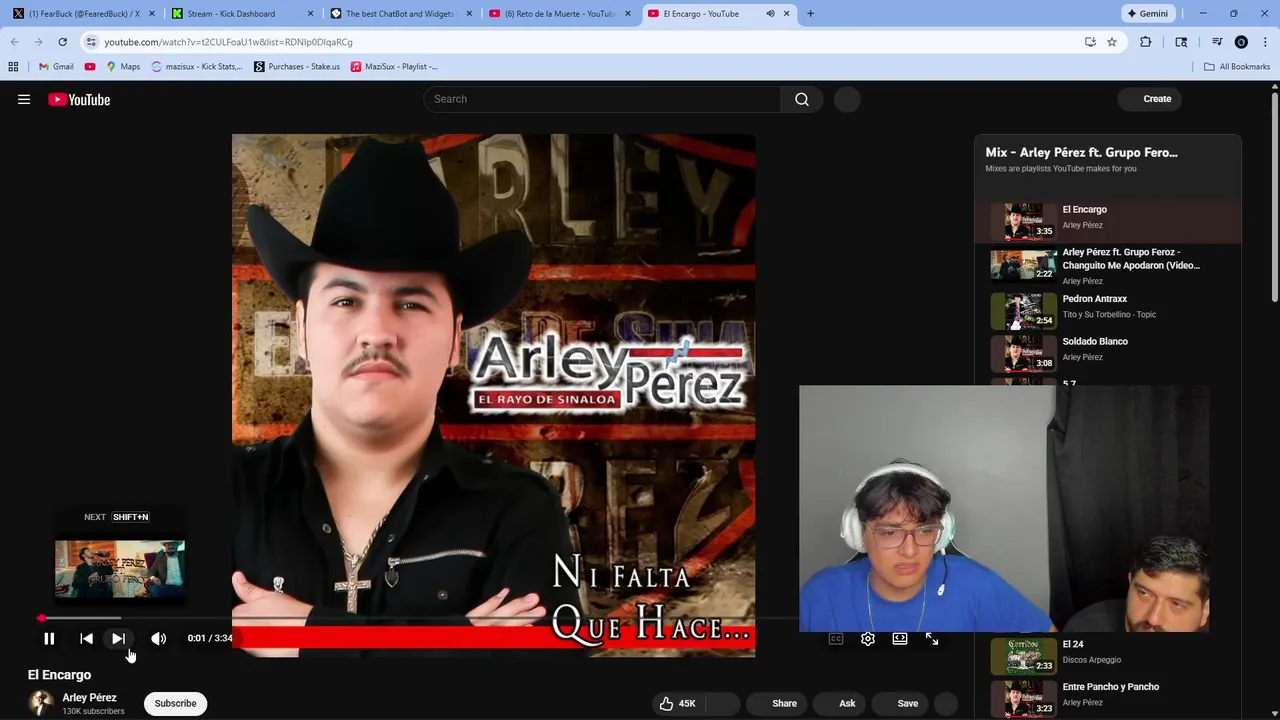The image size is (1280, 720).
Task: Click the Mix - Arley Pérez playlist title
Action: click(x=1081, y=153)
